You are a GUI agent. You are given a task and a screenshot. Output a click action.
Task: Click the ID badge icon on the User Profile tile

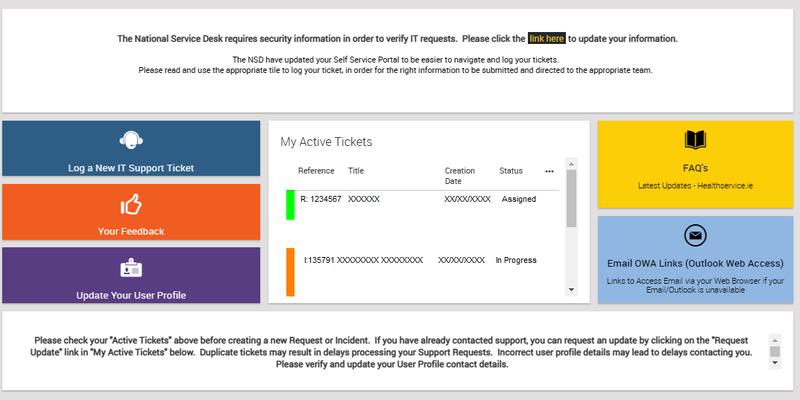131,268
